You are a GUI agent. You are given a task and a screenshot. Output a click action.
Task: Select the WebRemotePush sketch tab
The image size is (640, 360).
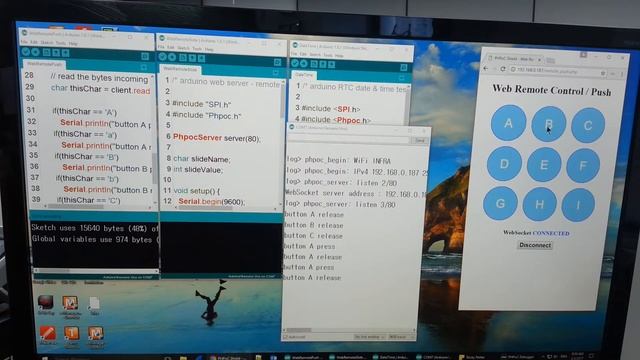point(44,64)
